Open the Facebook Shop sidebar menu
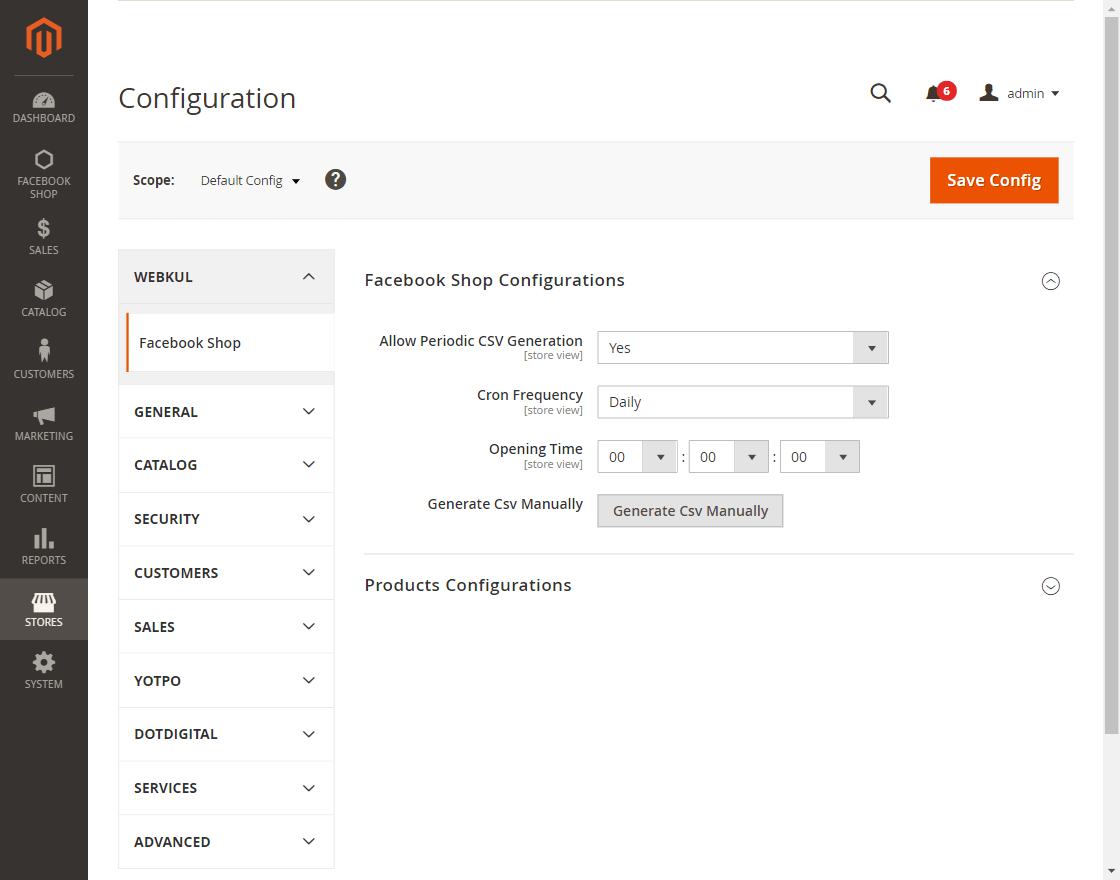Viewport: 1120px width, 880px height. 44,174
